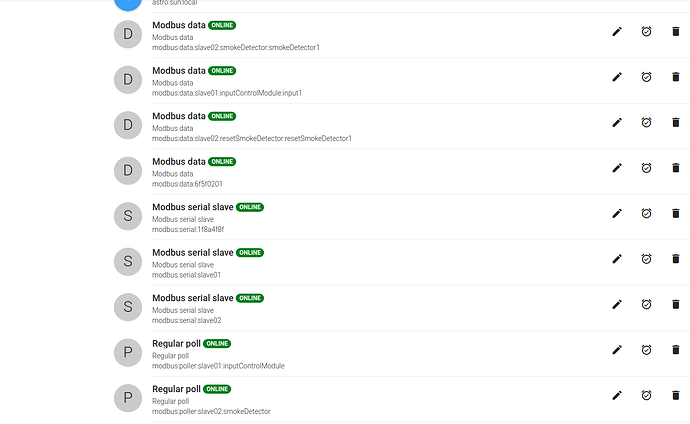Delete the Regular poll smokeDetector thing
This screenshot has width=690, height=424.
pyautogui.click(x=675, y=395)
